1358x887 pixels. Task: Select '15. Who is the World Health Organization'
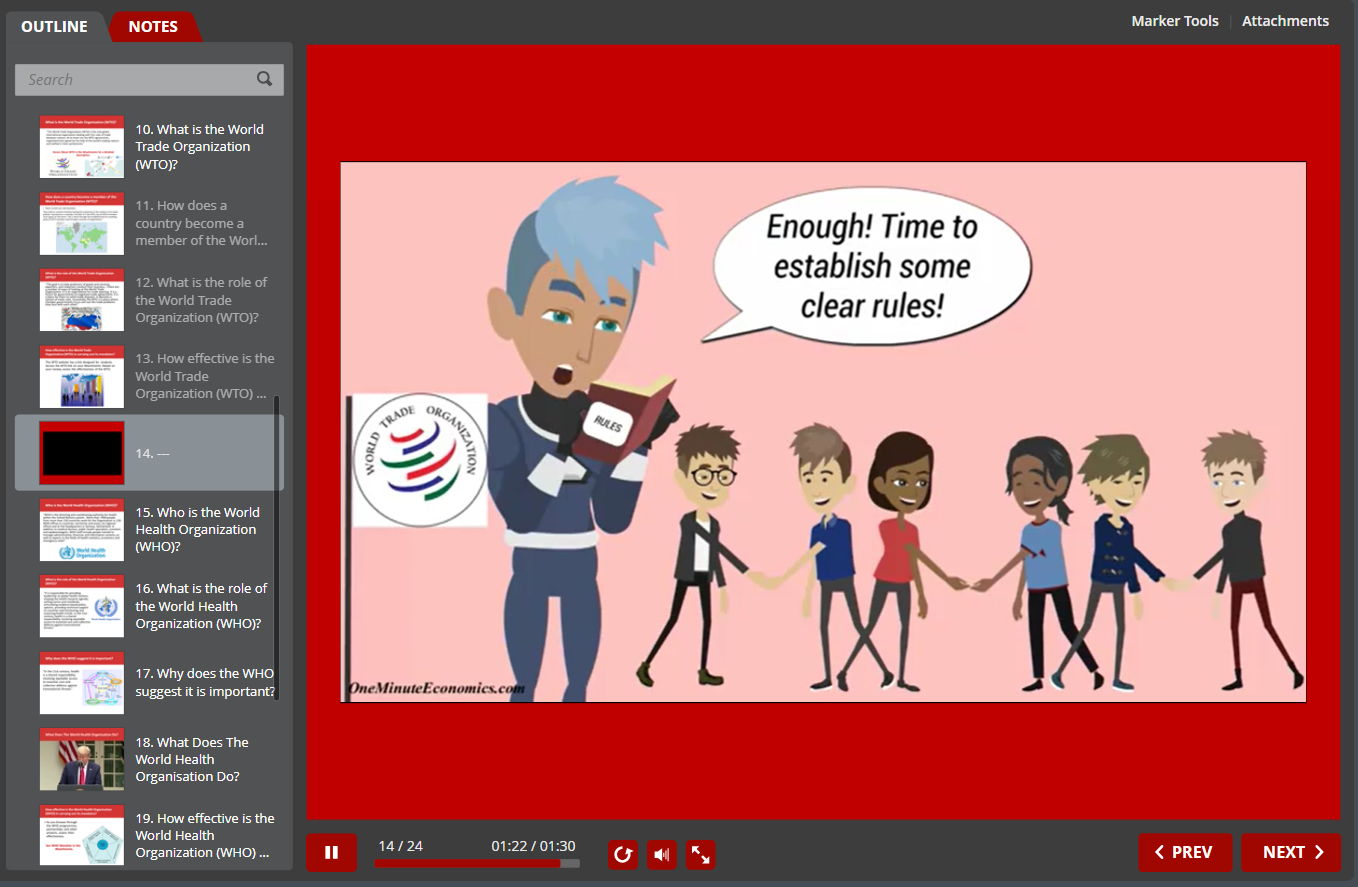(x=198, y=529)
